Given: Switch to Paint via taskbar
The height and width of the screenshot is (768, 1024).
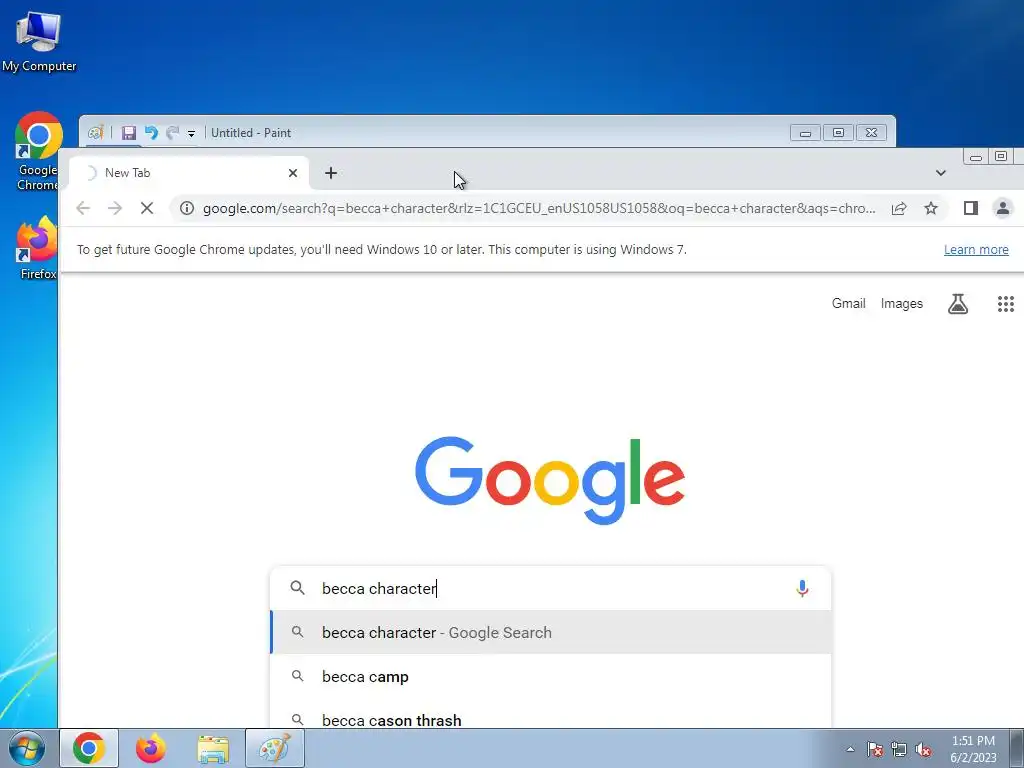Looking at the screenshot, I should 275,748.
